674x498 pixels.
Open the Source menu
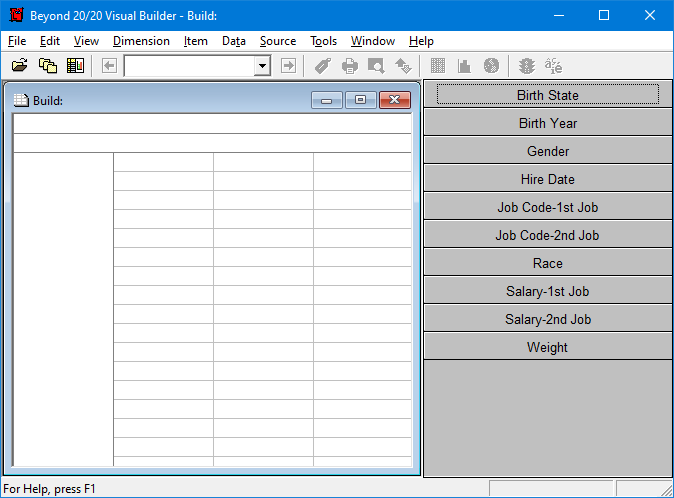[x=278, y=41]
